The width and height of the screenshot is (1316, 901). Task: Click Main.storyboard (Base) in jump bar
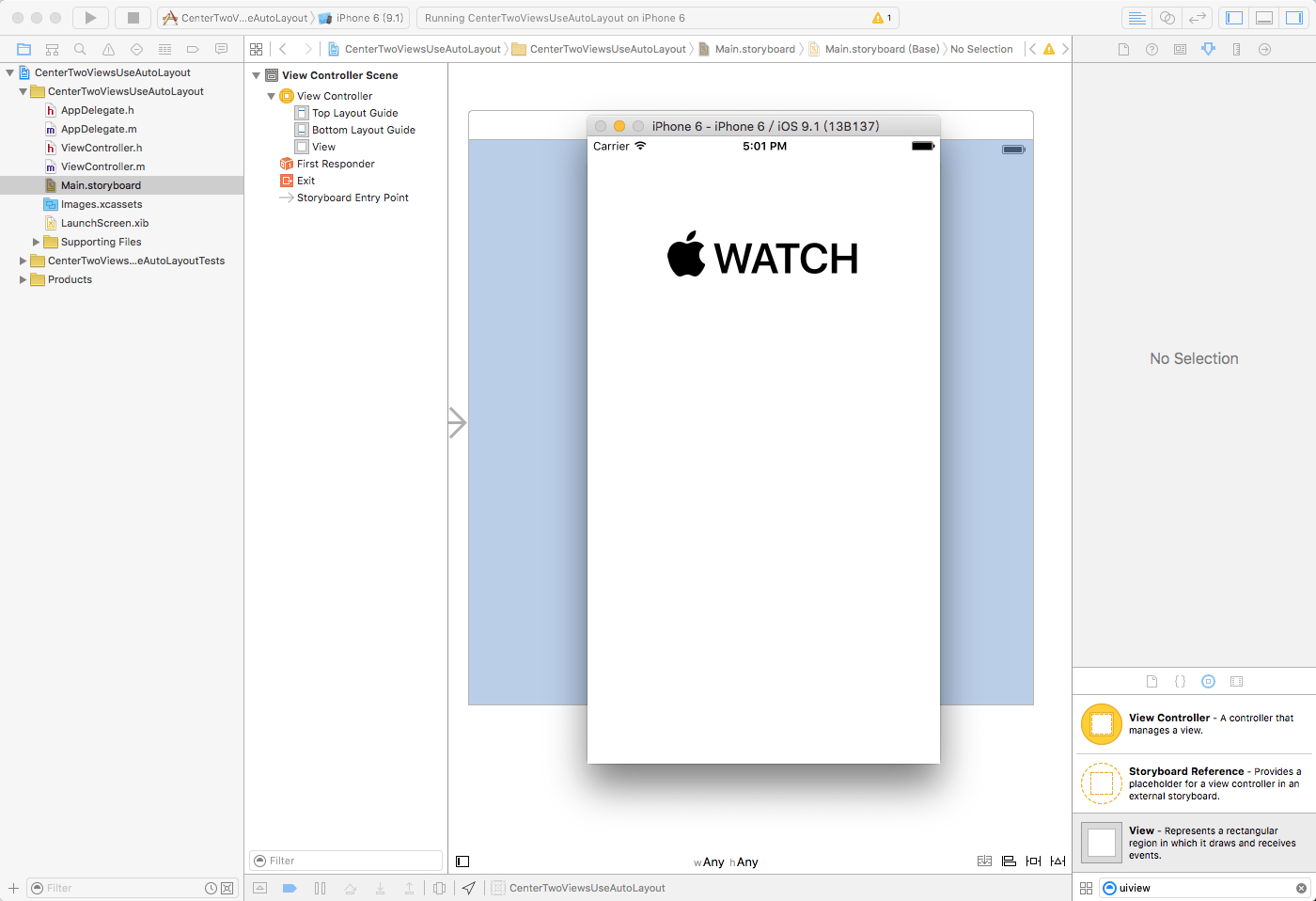(x=882, y=49)
